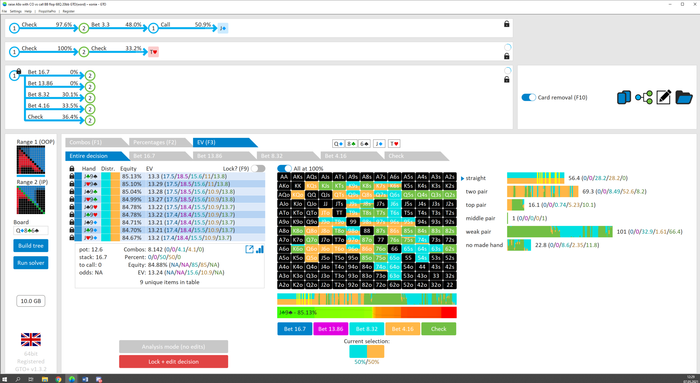Click the Equity column header
Viewport: 700px width, 383px height.
point(129,169)
